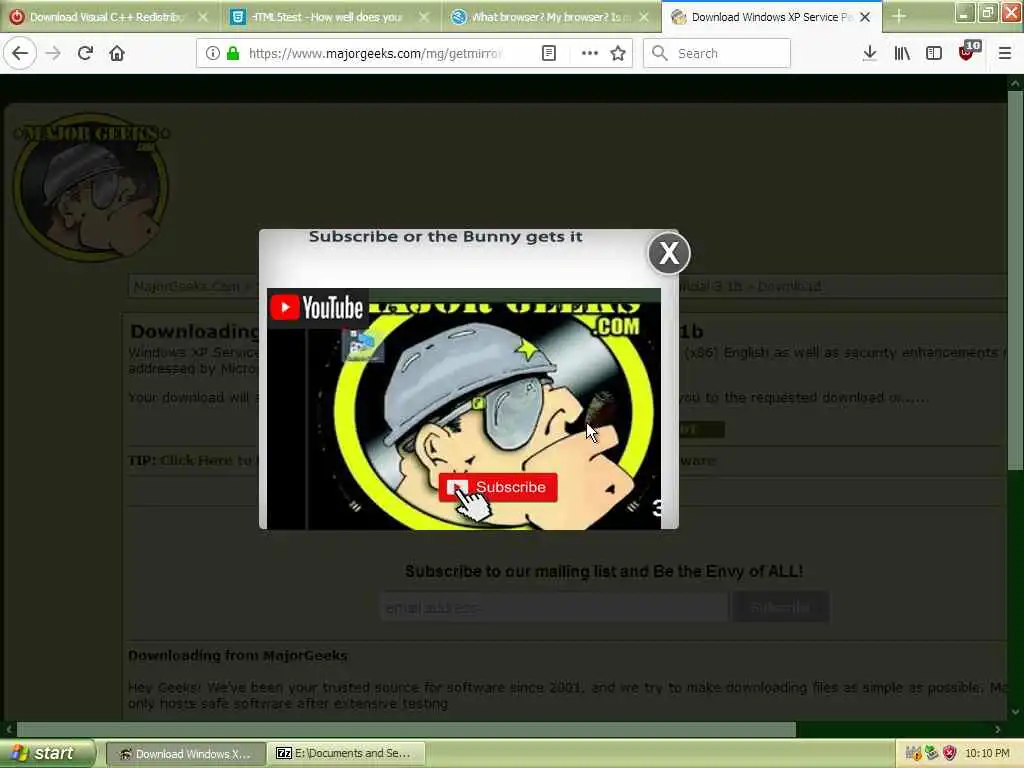Click the email address input field

tap(553, 607)
